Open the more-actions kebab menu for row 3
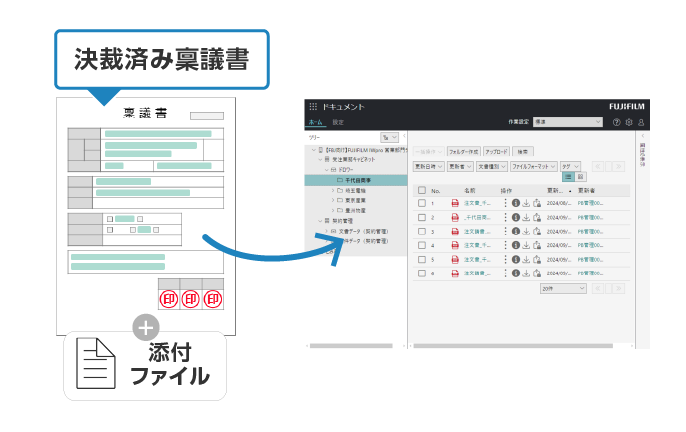The height and width of the screenshot is (432, 686). tap(505, 231)
